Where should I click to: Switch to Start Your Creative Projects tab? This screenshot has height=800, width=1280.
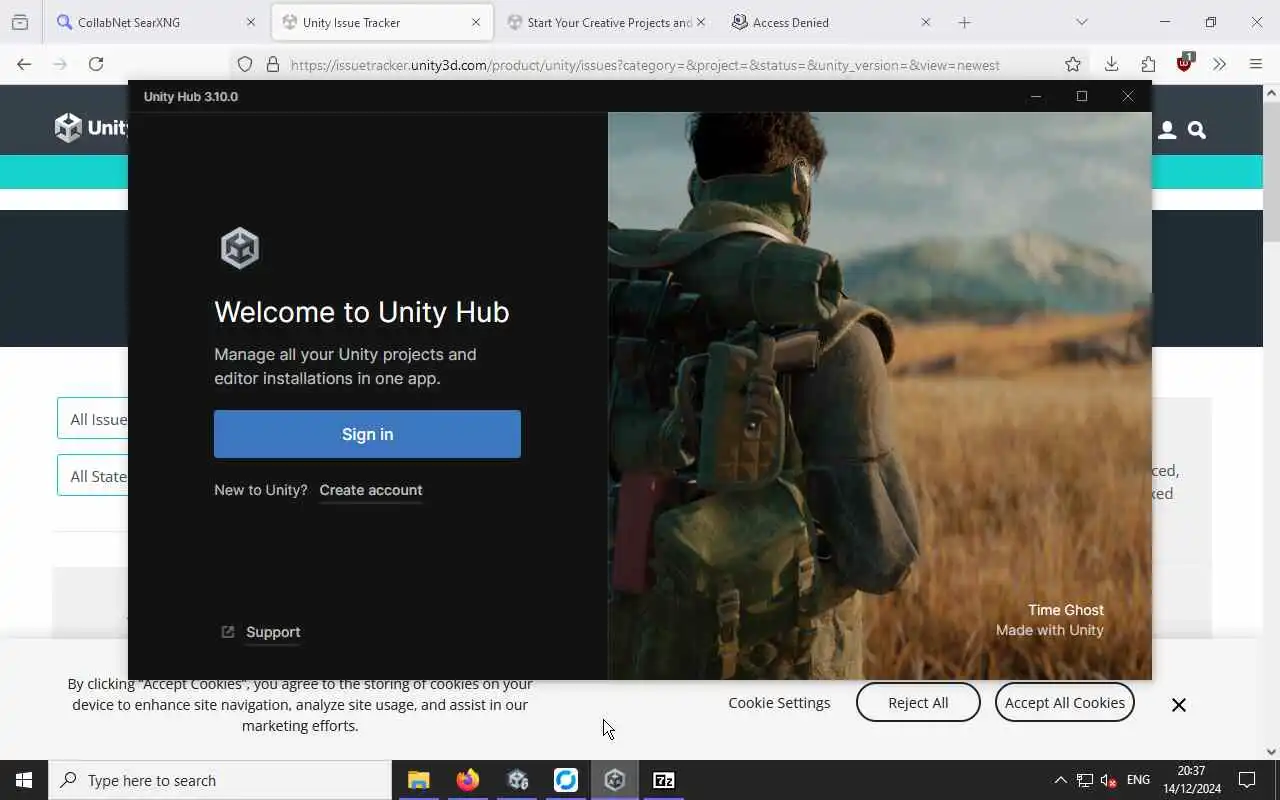606,22
